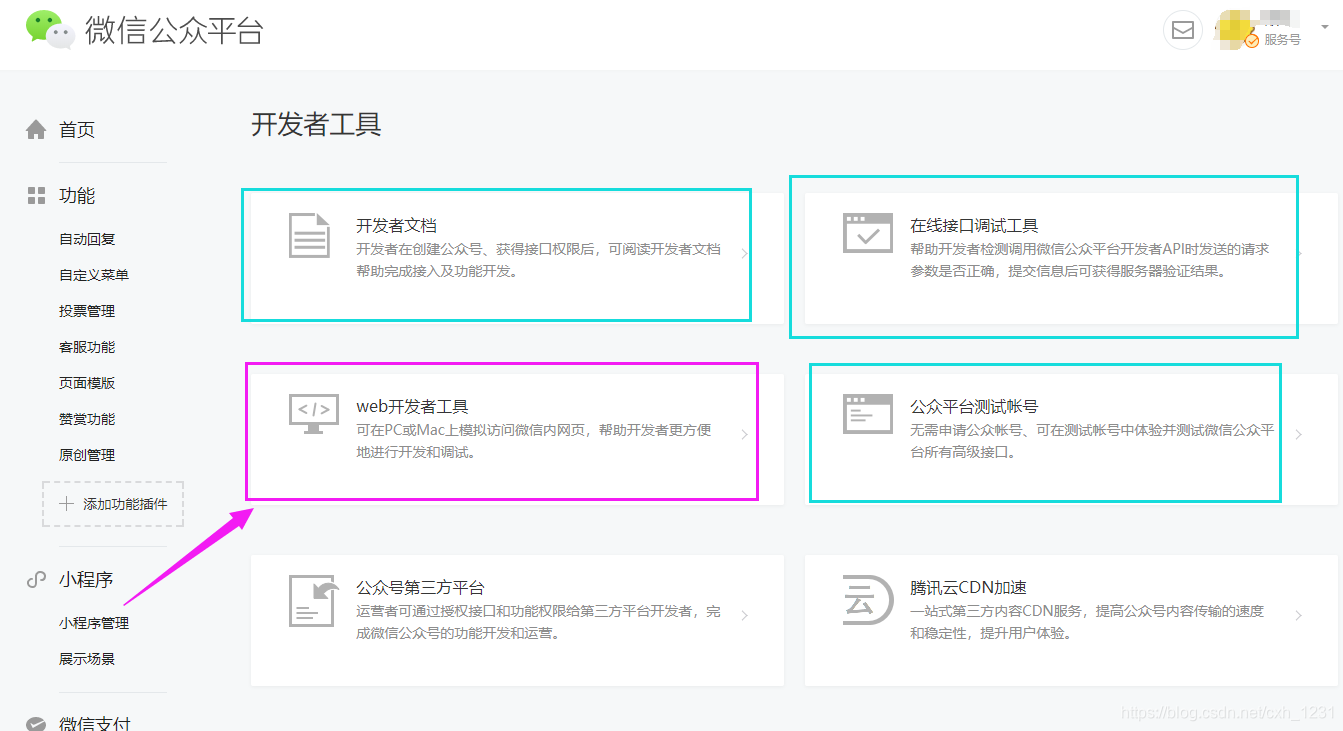Go to 投票管理 sidebar item

(x=87, y=311)
